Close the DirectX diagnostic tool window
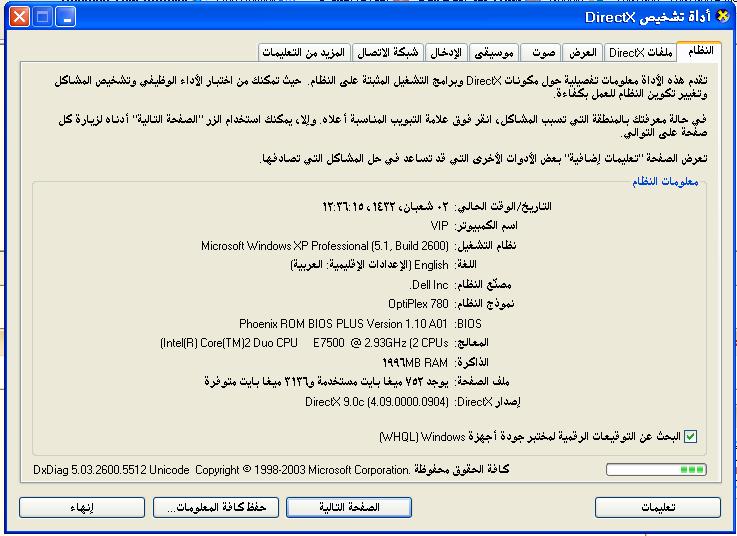Screen dimensions: 737x536 point(20,17)
